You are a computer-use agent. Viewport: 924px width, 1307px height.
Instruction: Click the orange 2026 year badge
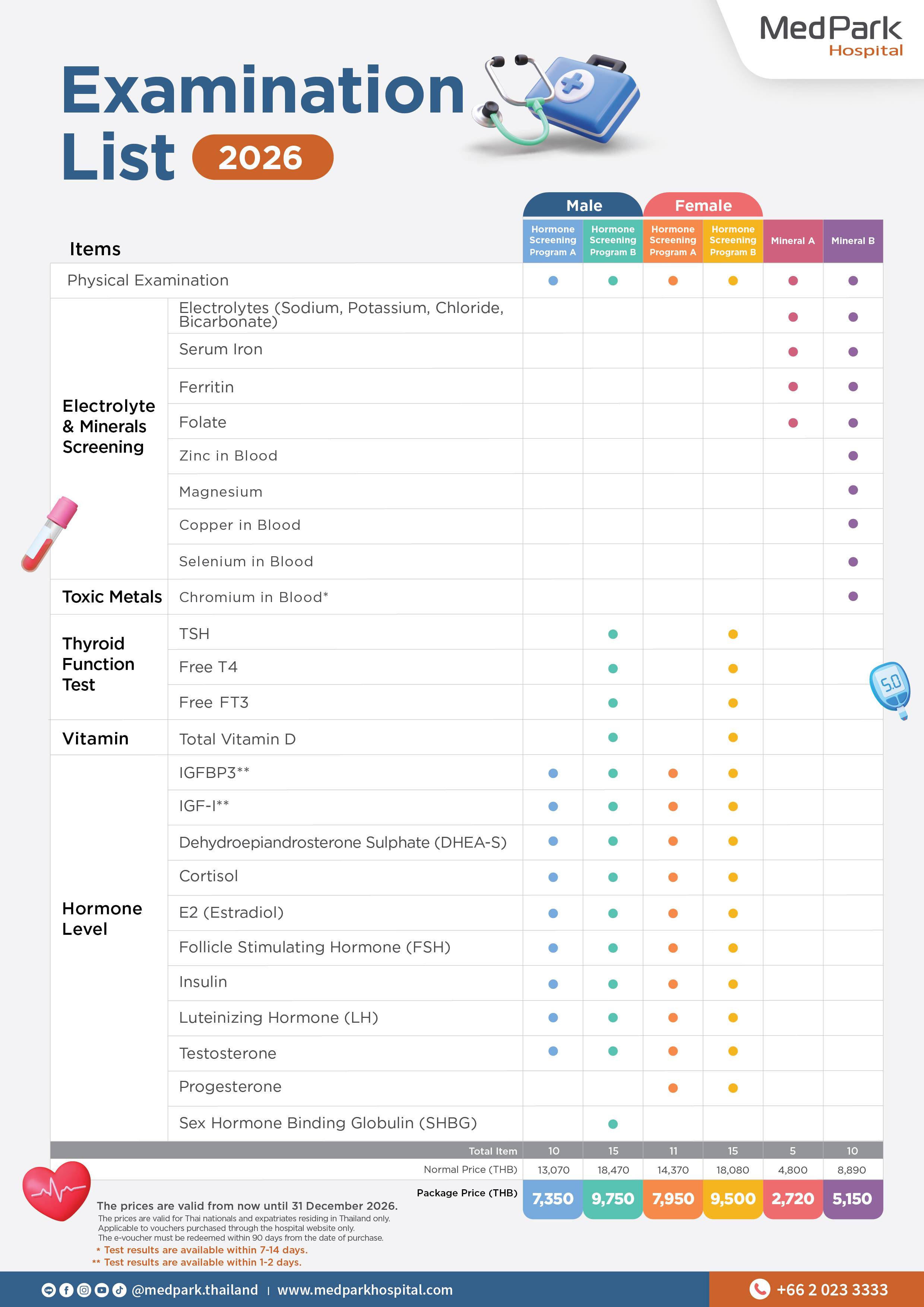pyautogui.click(x=262, y=157)
